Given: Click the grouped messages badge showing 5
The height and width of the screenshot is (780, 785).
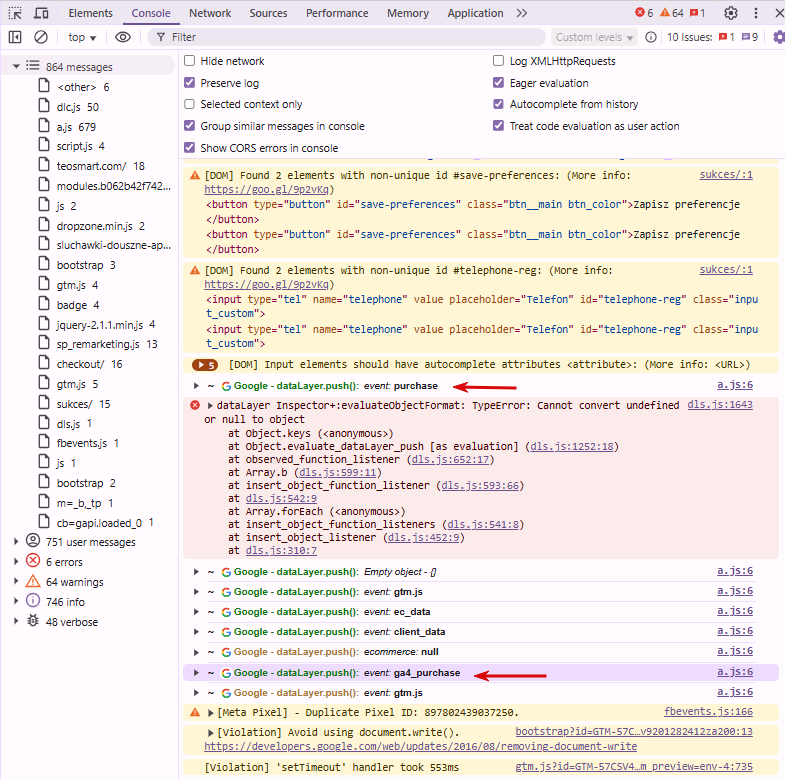Looking at the screenshot, I should click(x=205, y=365).
